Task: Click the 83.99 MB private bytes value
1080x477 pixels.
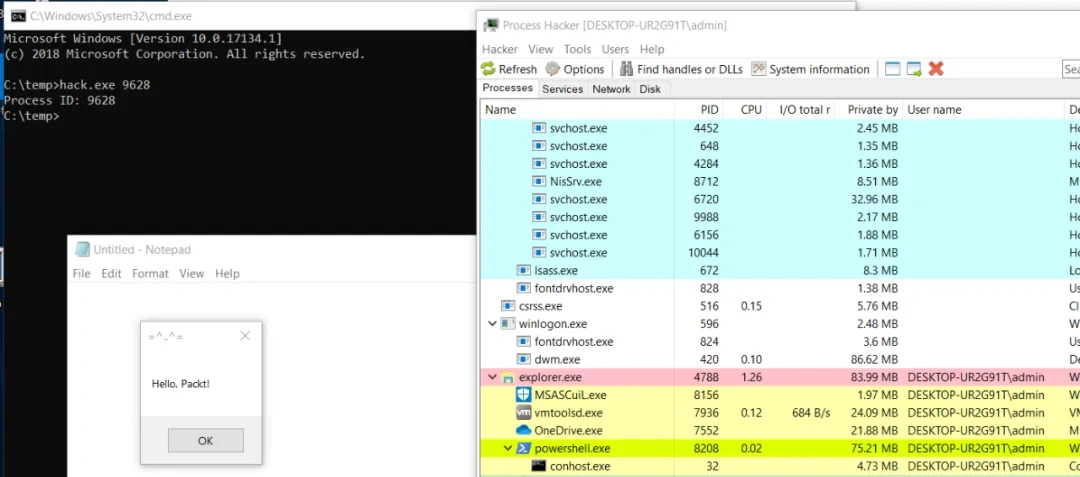Action: point(872,377)
